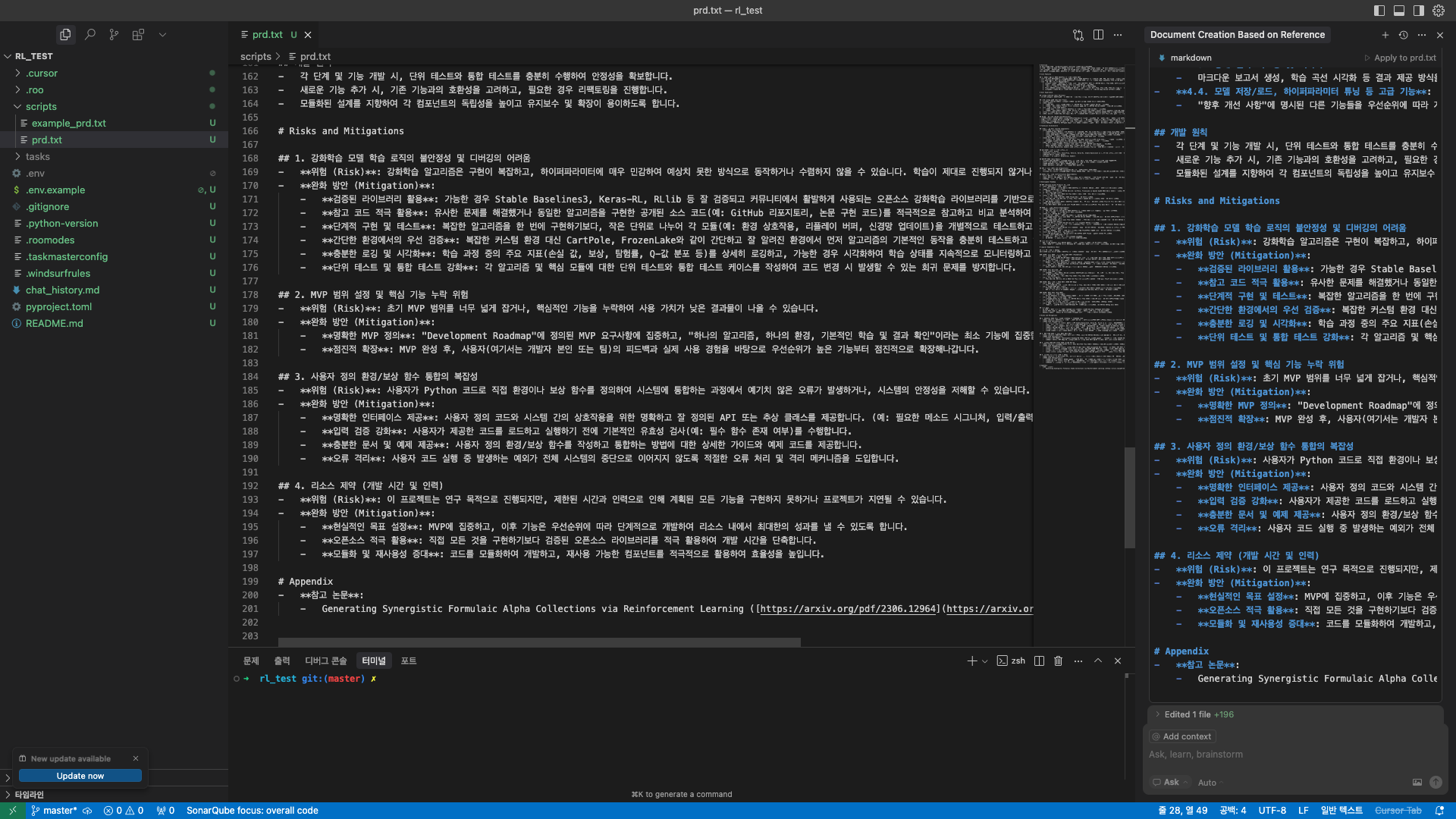1456x819 pixels.
Task: Switch to the 디버그 콘솔 tab
Action: (325, 661)
